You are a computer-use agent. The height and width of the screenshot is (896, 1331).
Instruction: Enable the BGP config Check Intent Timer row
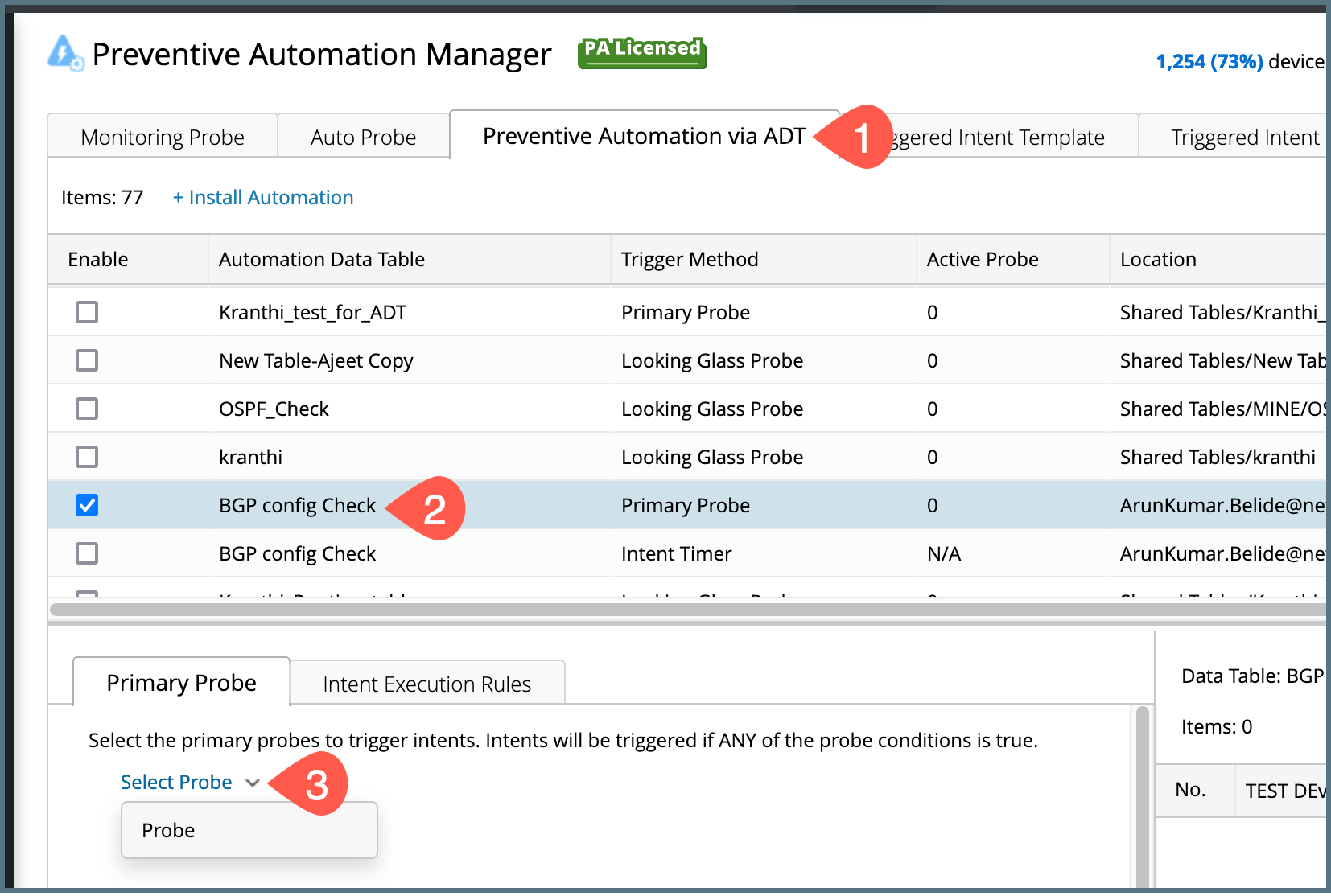(86, 553)
